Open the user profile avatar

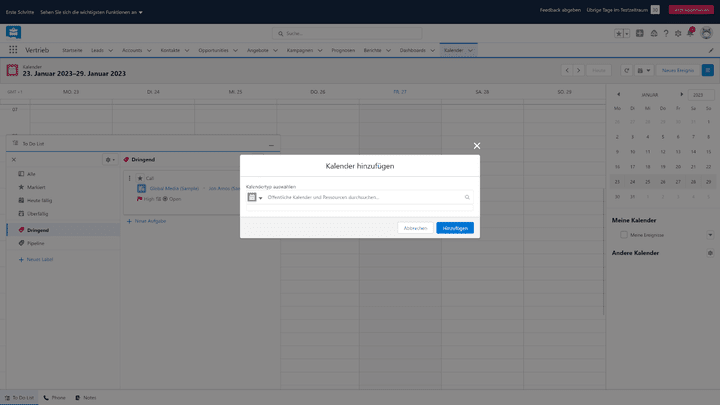click(x=706, y=33)
